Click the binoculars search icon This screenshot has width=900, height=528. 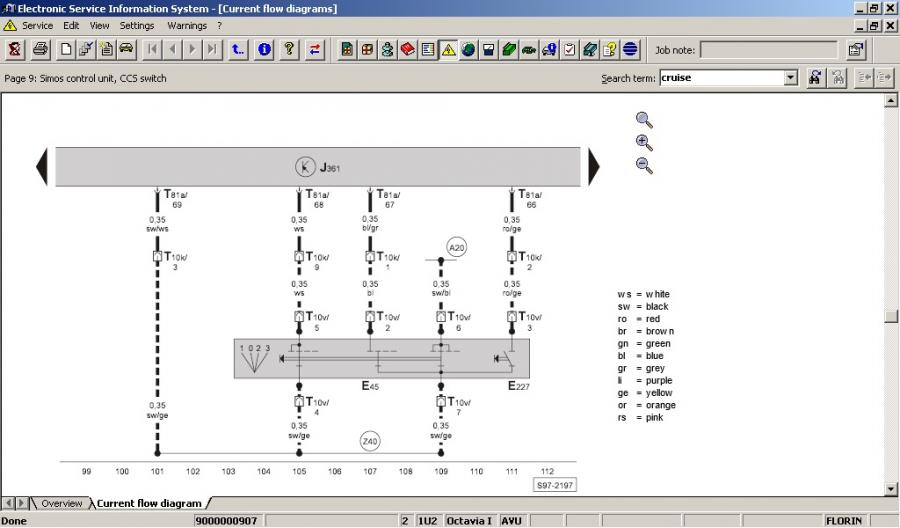coord(816,78)
